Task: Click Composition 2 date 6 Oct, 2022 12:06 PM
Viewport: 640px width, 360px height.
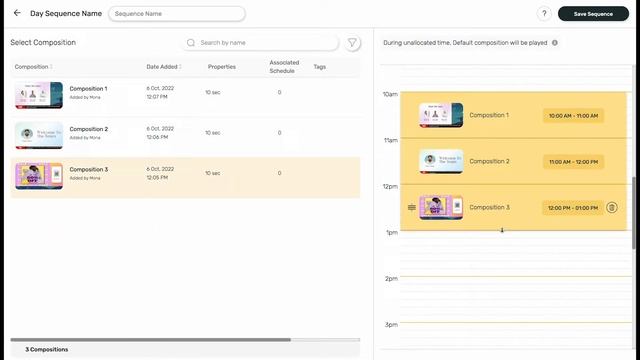Action: [x=160, y=133]
